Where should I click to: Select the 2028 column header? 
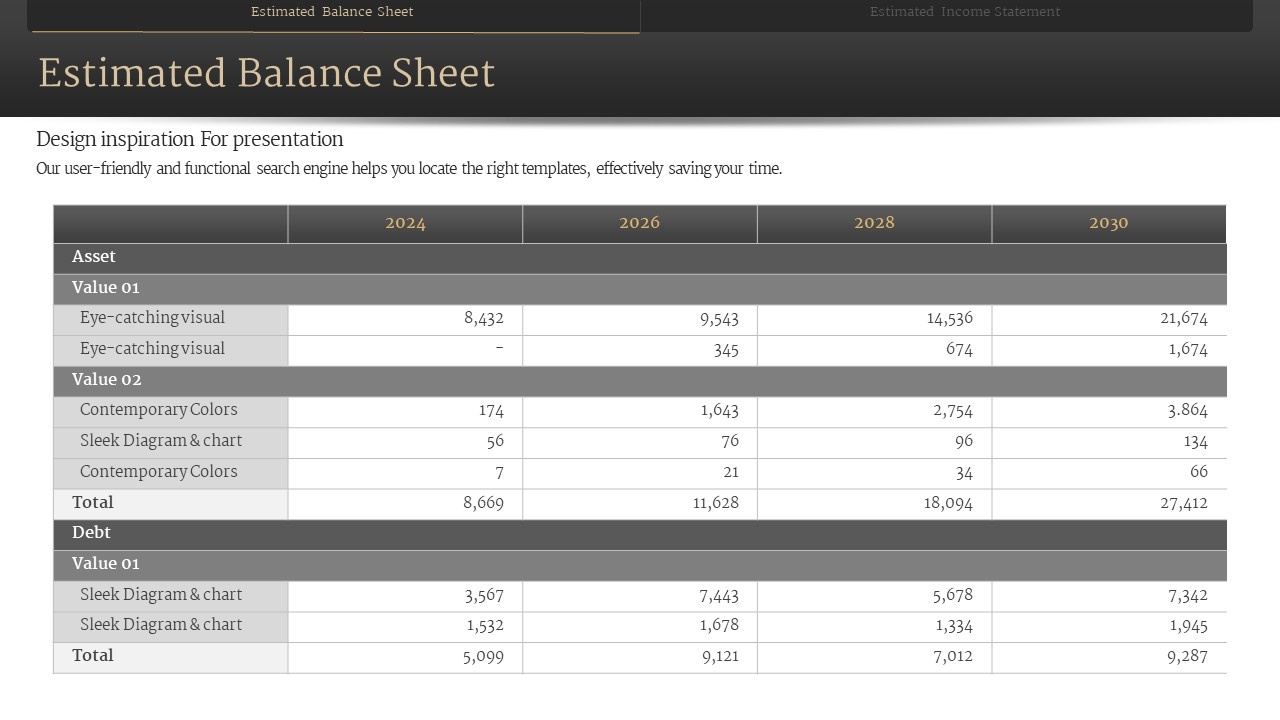pyautogui.click(x=874, y=223)
